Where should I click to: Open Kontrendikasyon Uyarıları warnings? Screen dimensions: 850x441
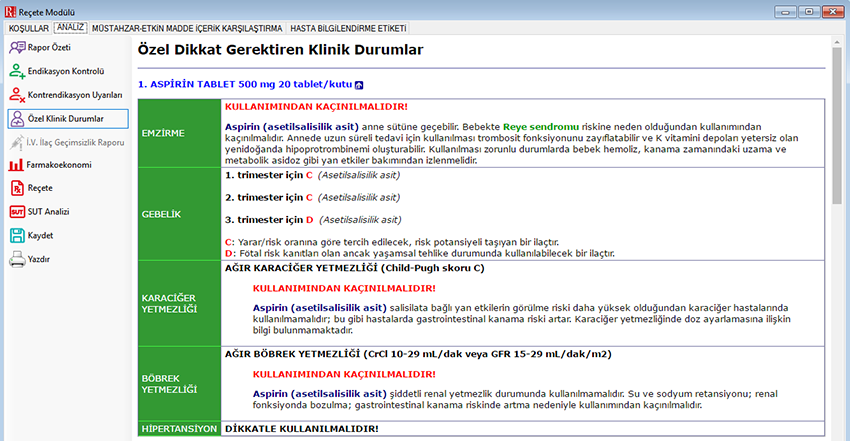click(x=75, y=95)
